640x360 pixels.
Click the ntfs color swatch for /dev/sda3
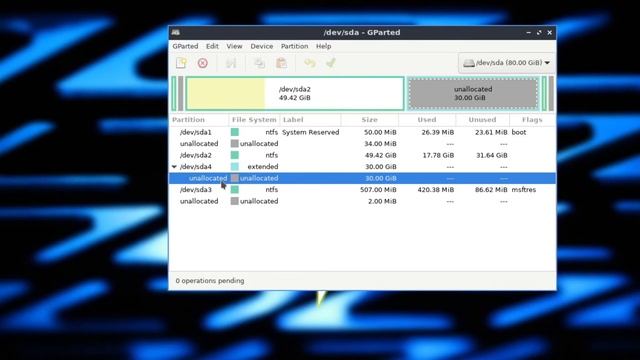235,190
